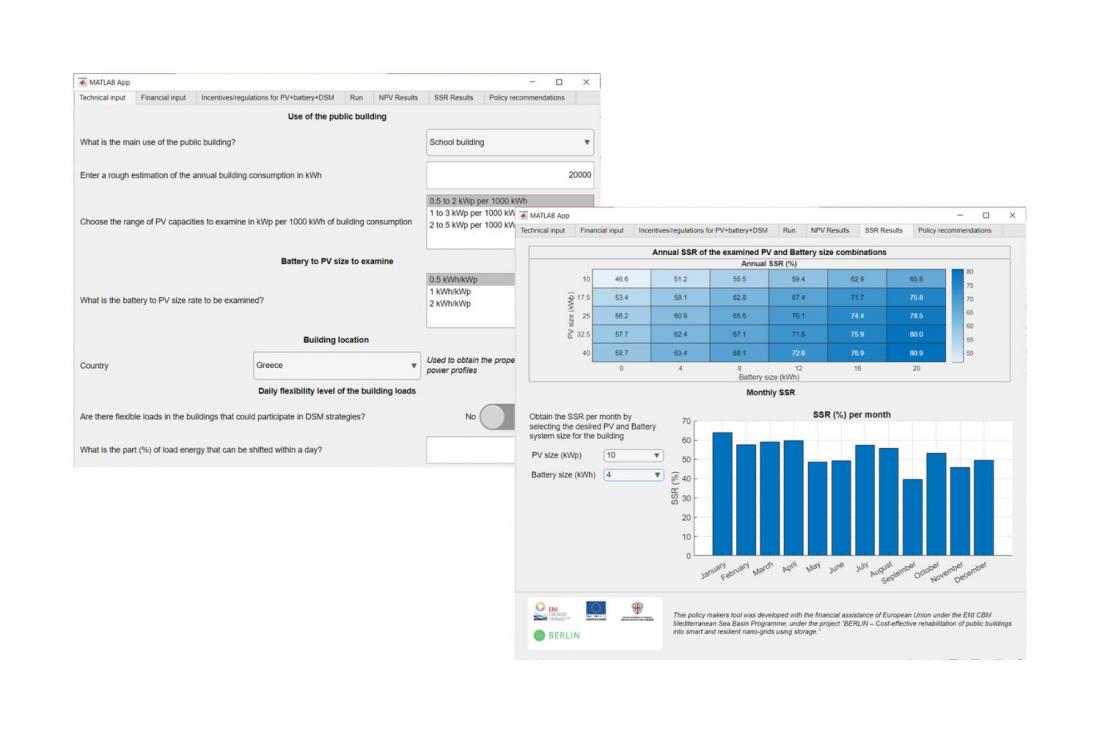1100x733 pixels.
Task: Select the 1 to 3 kWp per 1000 kWh option
Action: [x=471, y=213]
